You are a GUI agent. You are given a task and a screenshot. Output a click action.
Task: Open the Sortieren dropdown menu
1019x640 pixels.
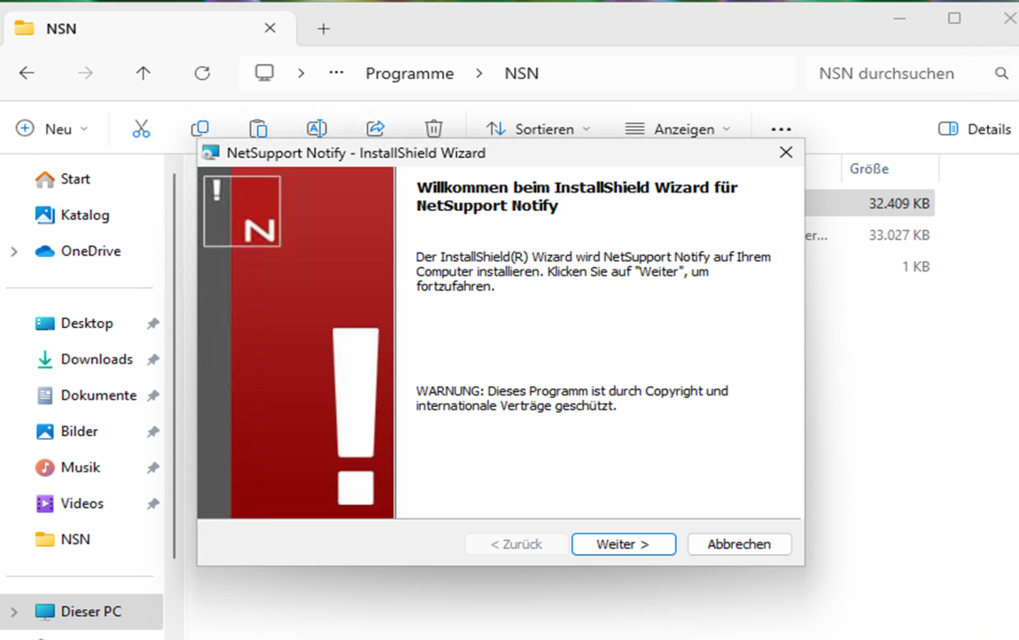pos(538,129)
